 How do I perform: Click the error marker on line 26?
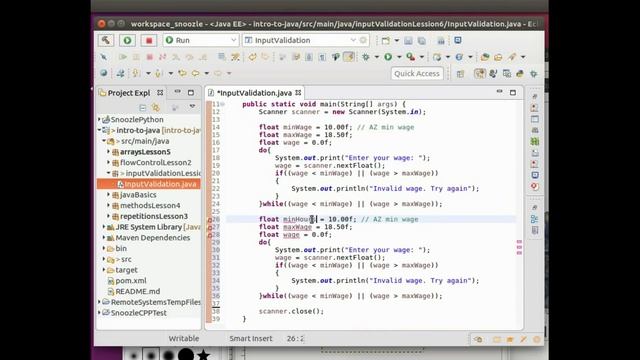(209, 220)
